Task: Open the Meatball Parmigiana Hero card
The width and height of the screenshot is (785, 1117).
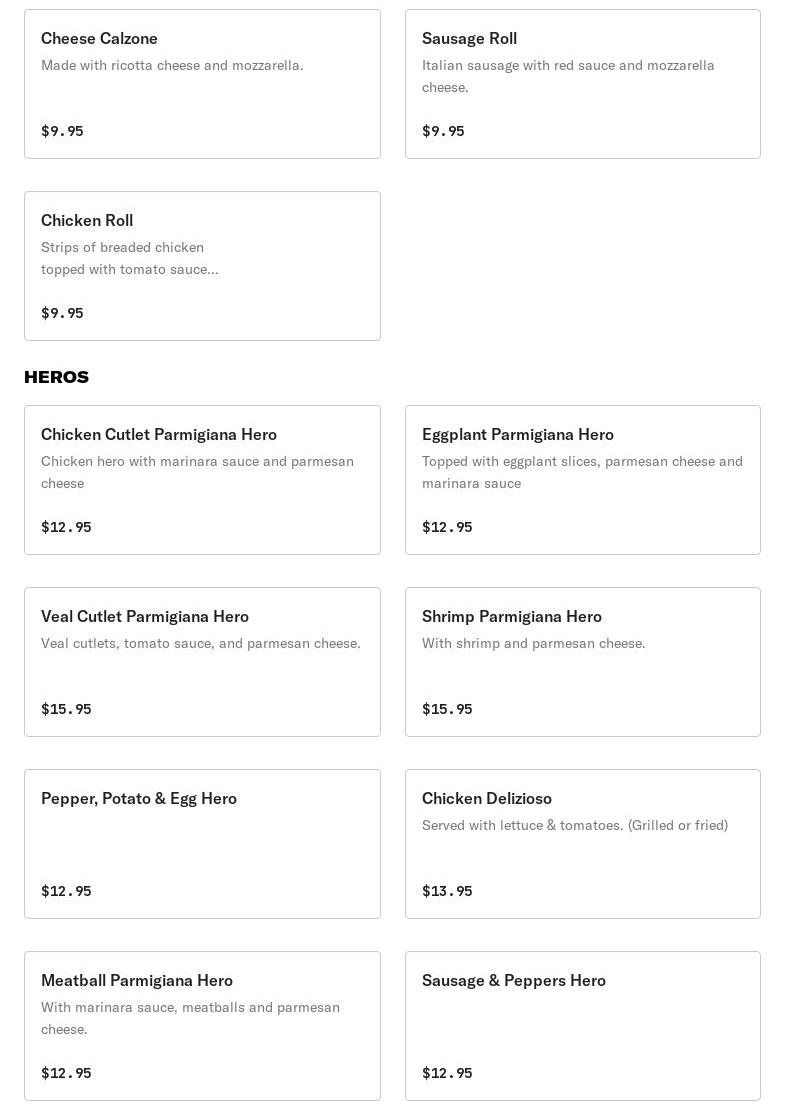Action: (202, 1026)
